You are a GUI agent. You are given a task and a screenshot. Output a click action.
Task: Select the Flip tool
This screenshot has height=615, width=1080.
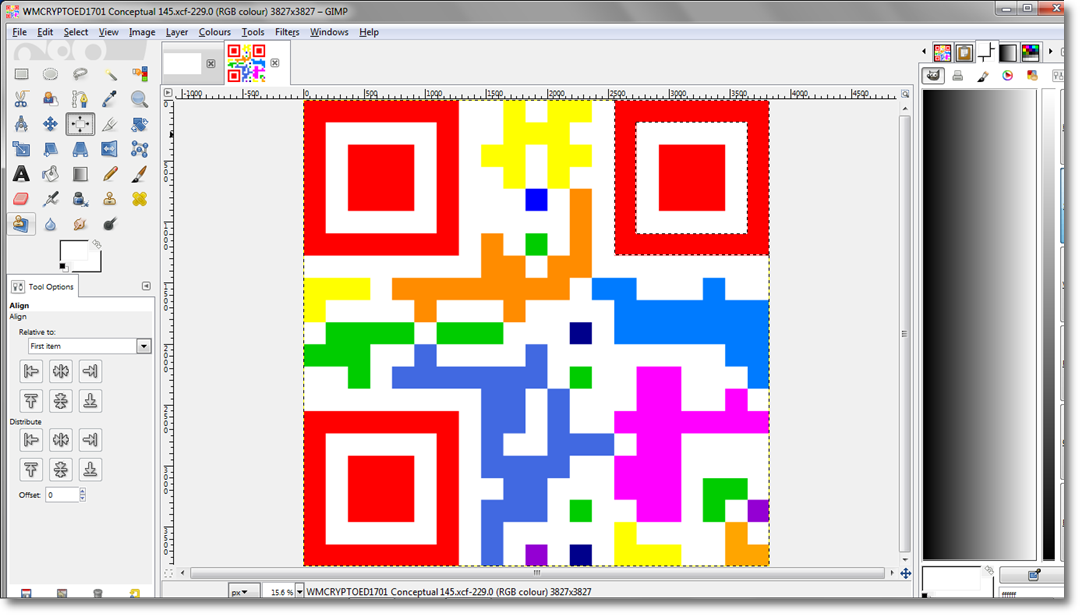110,149
